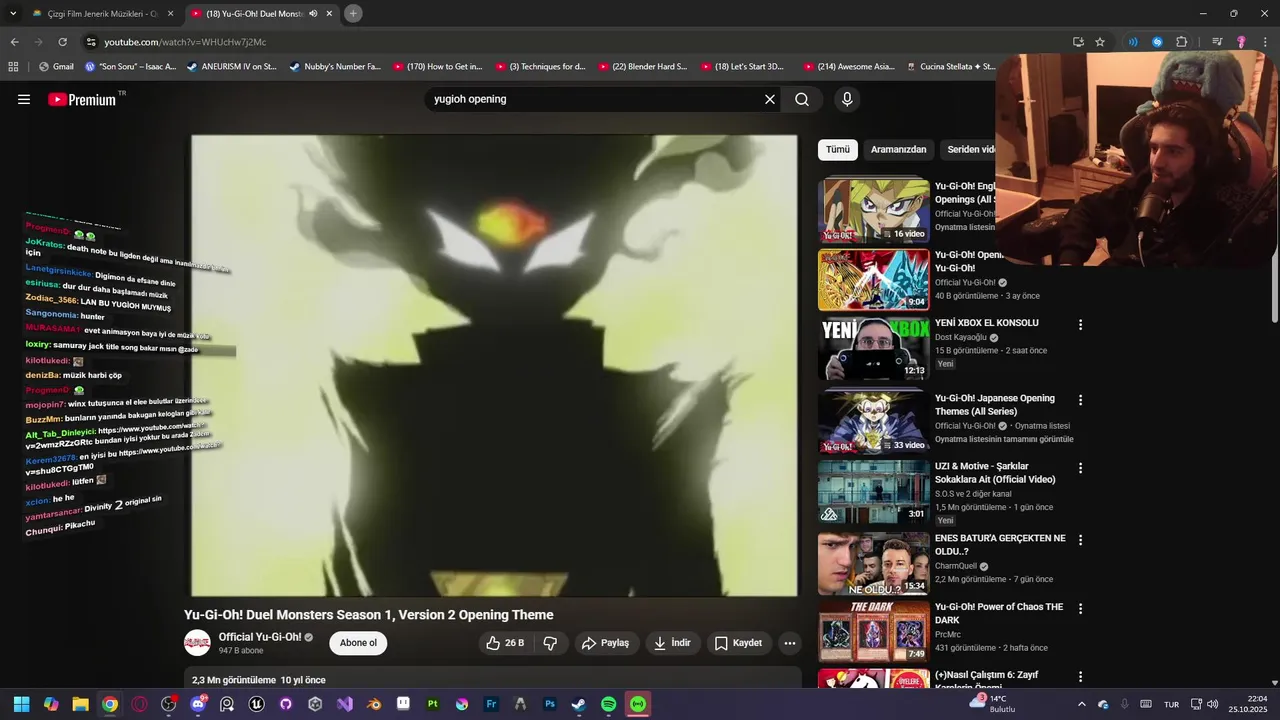Dislike the Yu-Gi-Oh! video
The width and height of the screenshot is (1280, 720).
pyautogui.click(x=550, y=643)
